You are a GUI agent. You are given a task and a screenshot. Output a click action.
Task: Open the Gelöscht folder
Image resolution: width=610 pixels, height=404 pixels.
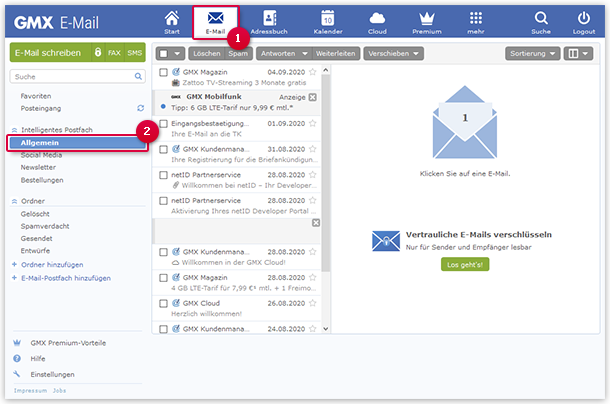pyautogui.click(x=35, y=214)
